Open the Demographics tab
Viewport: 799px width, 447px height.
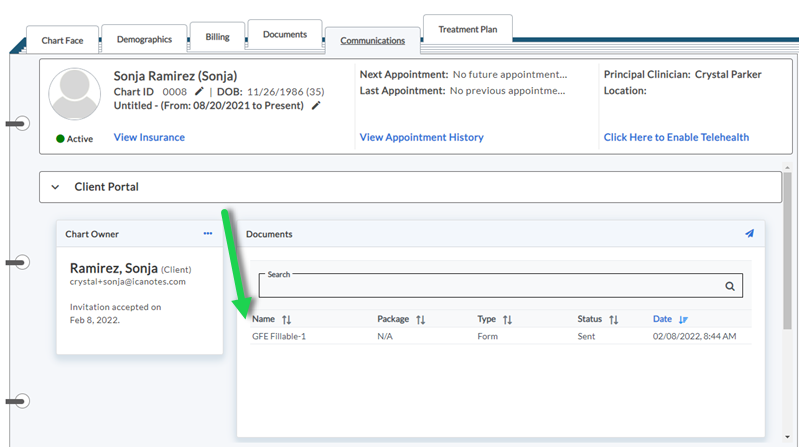pyautogui.click(x=144, y=40)
